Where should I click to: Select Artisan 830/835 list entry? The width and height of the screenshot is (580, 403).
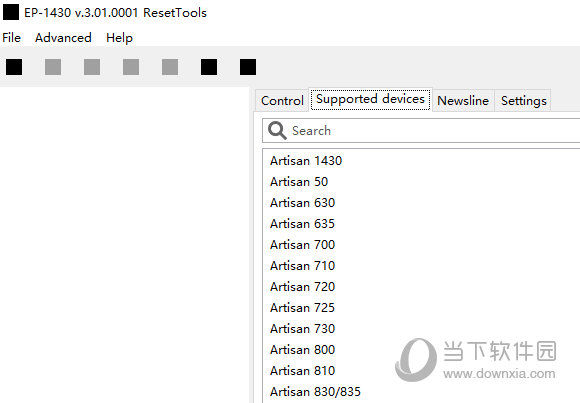(x=315, y=392)
